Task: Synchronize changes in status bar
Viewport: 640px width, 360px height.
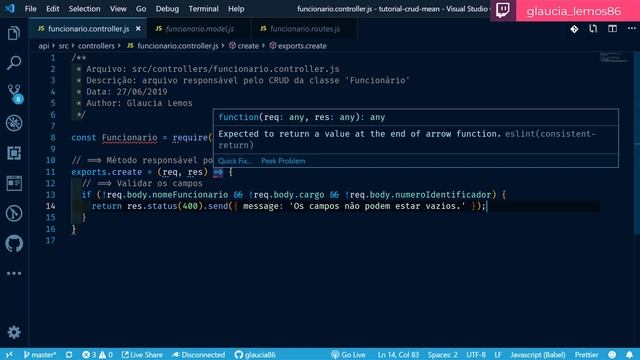Action: pyautogui.click(x=69, y=355)
